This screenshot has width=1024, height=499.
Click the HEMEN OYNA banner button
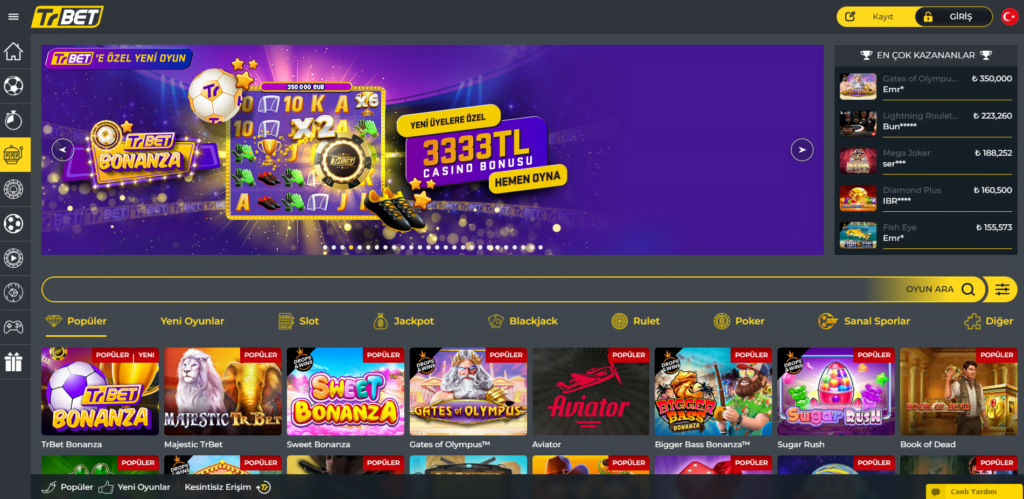528,178
